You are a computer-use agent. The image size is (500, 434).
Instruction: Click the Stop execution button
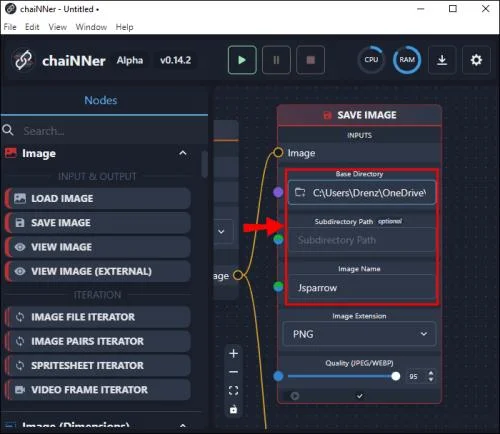310,60
